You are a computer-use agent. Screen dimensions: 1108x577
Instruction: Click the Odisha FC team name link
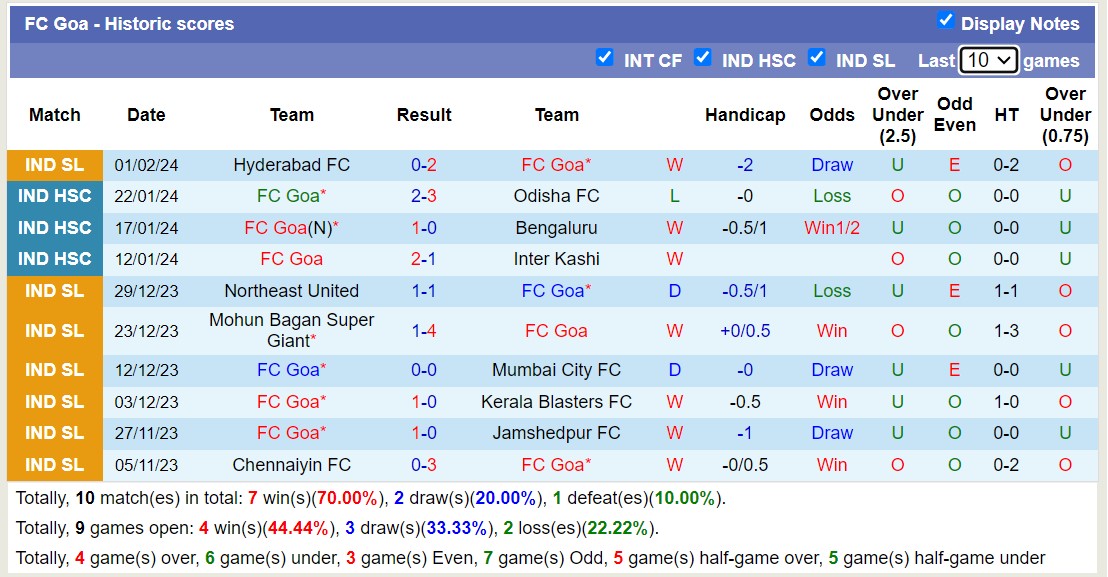coord(556,196)
